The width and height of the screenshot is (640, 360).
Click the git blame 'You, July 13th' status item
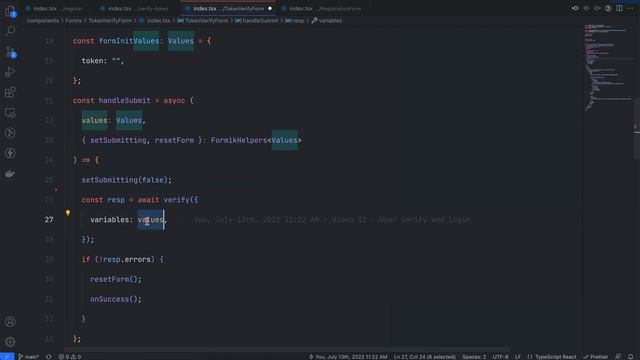pos(348,356)
